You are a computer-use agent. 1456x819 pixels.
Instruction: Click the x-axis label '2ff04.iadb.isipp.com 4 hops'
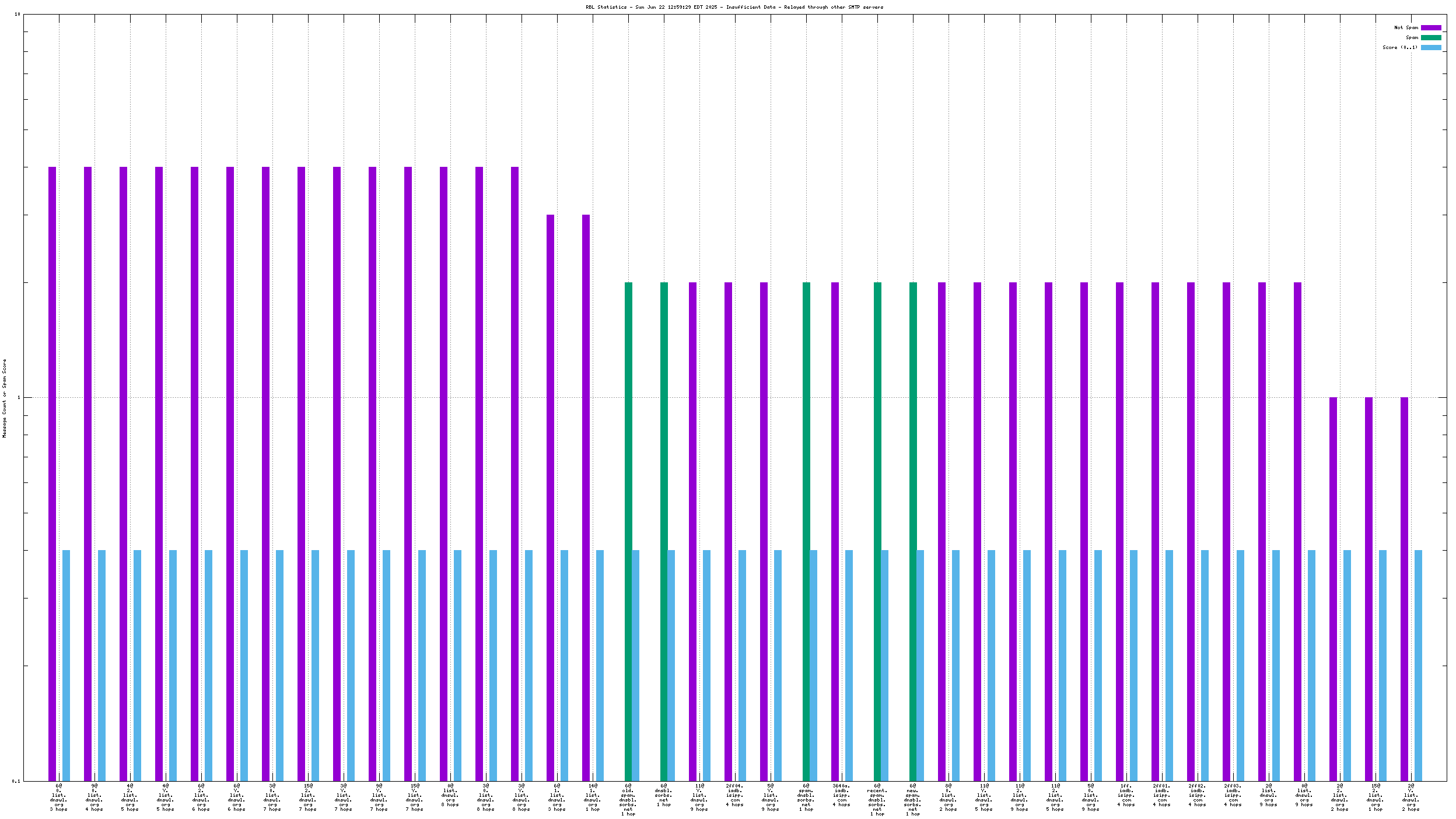(734, 795)
